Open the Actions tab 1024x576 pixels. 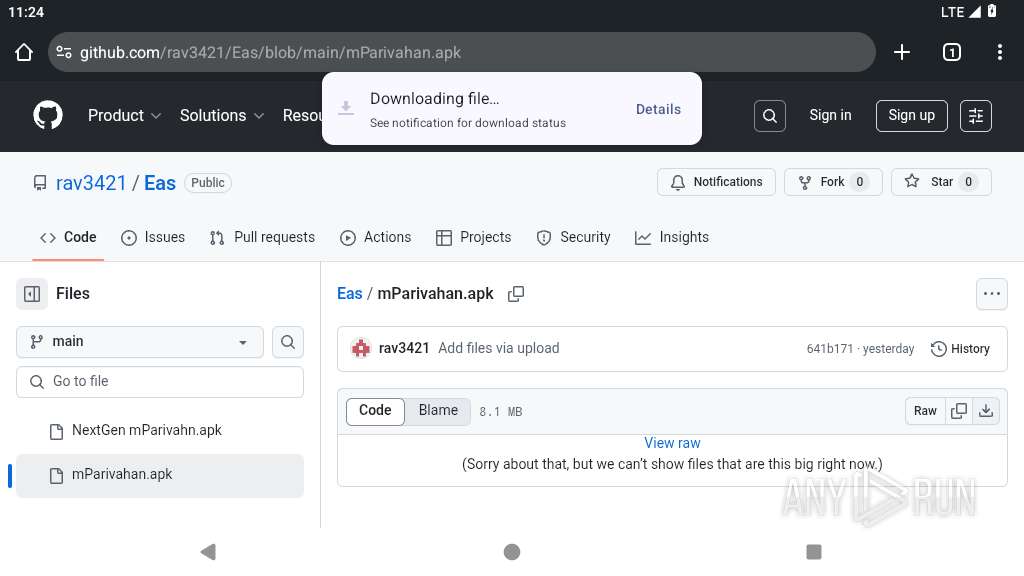[376, 238]
